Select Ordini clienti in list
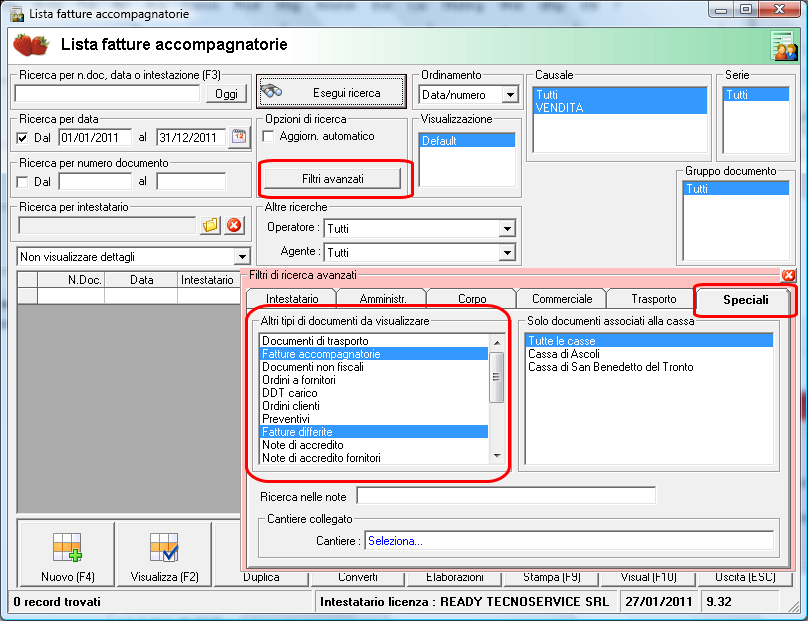This screenshot has height=621, width=808. pos(374,406)
